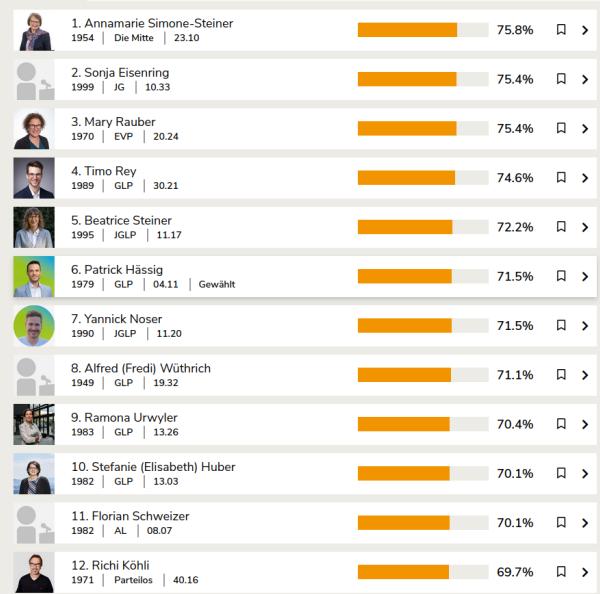Bookmark Florian Schweizer's entry
Image resolution: width=600 pixels, height=594 pixels.
point(561,522)
